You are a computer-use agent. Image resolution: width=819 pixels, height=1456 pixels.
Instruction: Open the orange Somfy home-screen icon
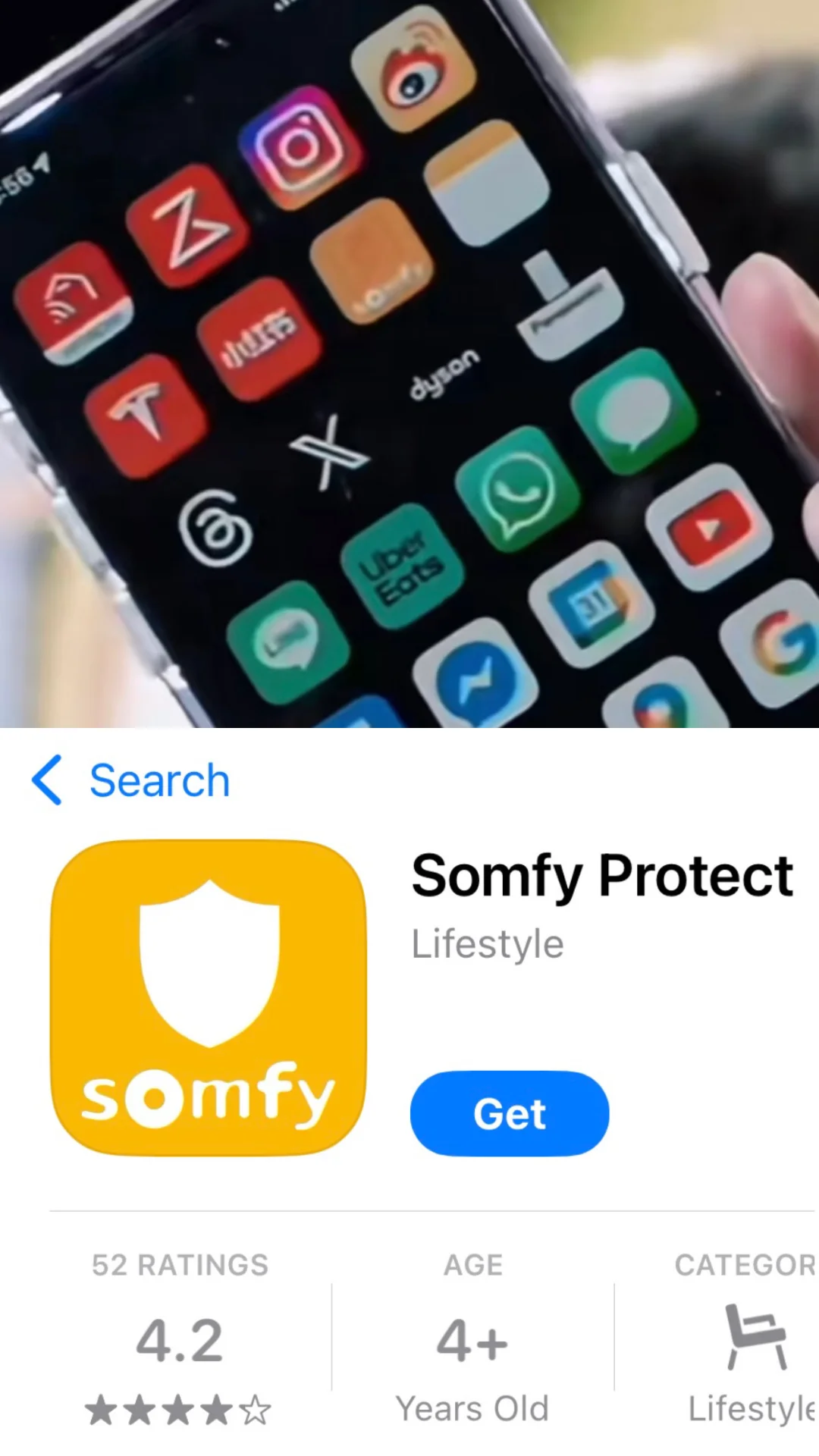pyautogui.click(x=372, y=261)
